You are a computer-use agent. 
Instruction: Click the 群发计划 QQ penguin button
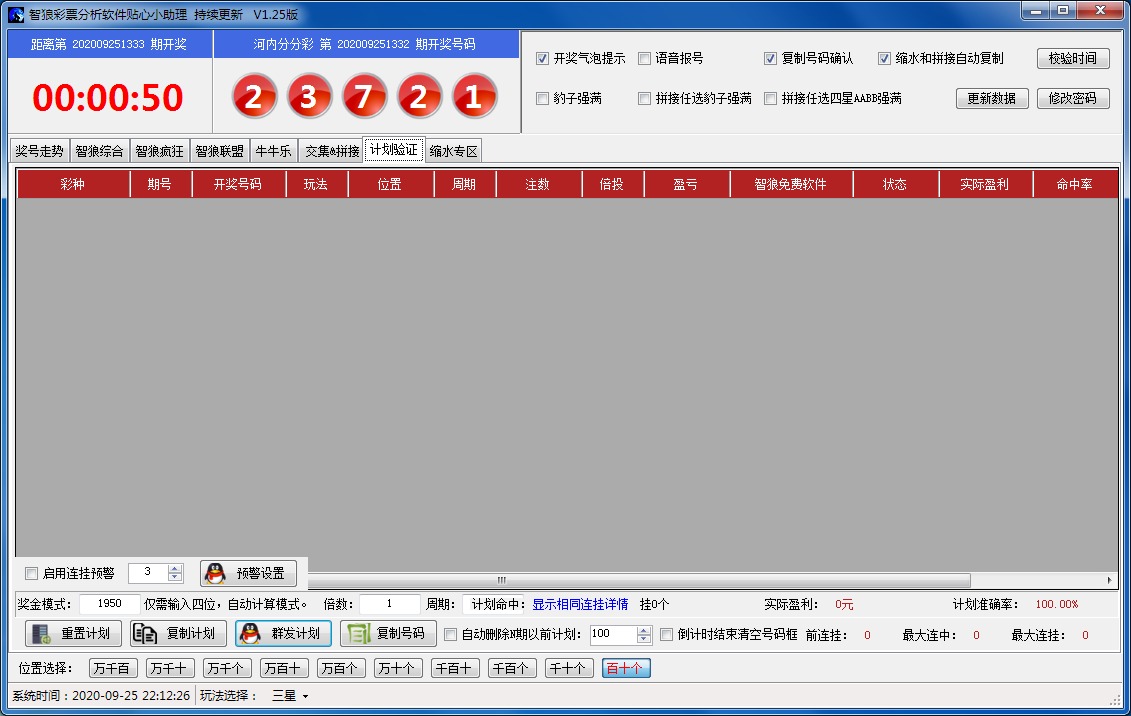click(283, 634)
